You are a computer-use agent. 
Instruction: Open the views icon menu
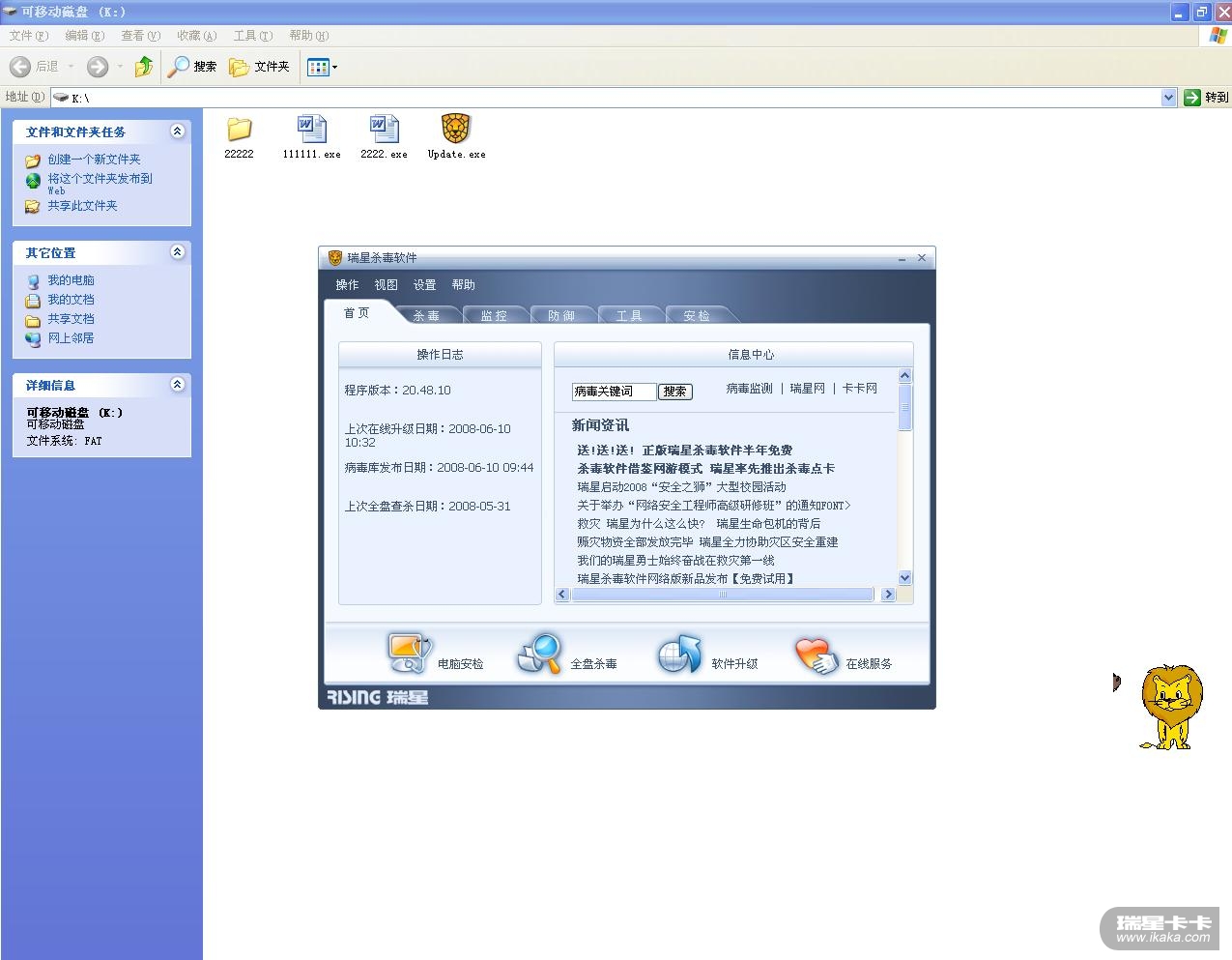point(322,67)
